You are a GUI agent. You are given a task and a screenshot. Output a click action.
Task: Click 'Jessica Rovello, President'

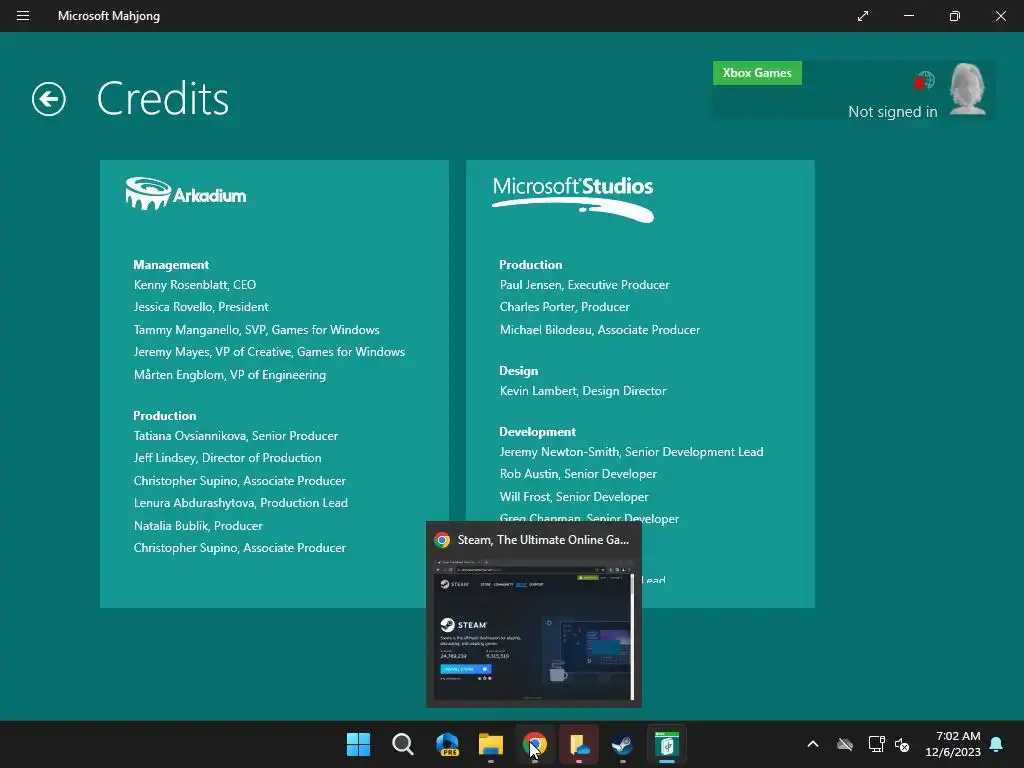pos(201,307)
